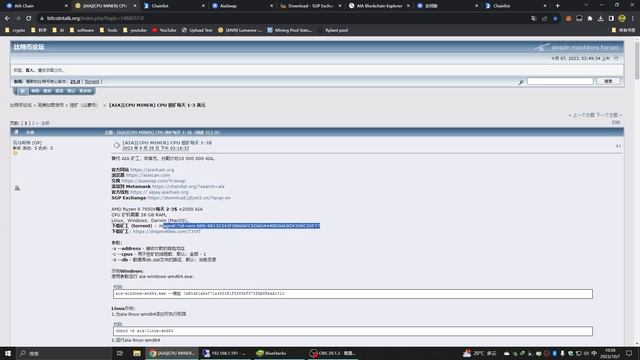Image resolution: width=640 pixels, height=360 pixels.
Task: Open Task View on the taskbar
Action: click(x=120, y=353)
